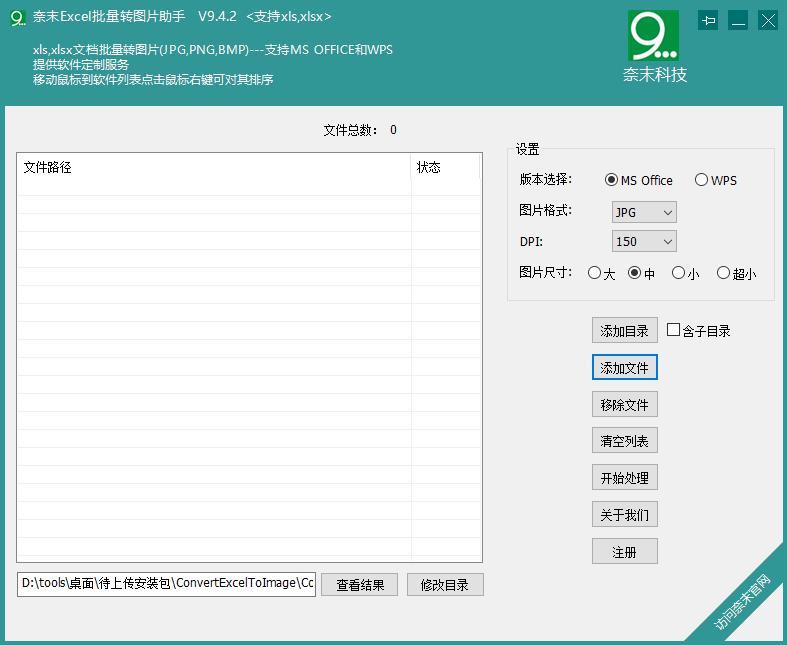Click the 状态 column header
Screen dimensions: 787x645
point(444,168)
